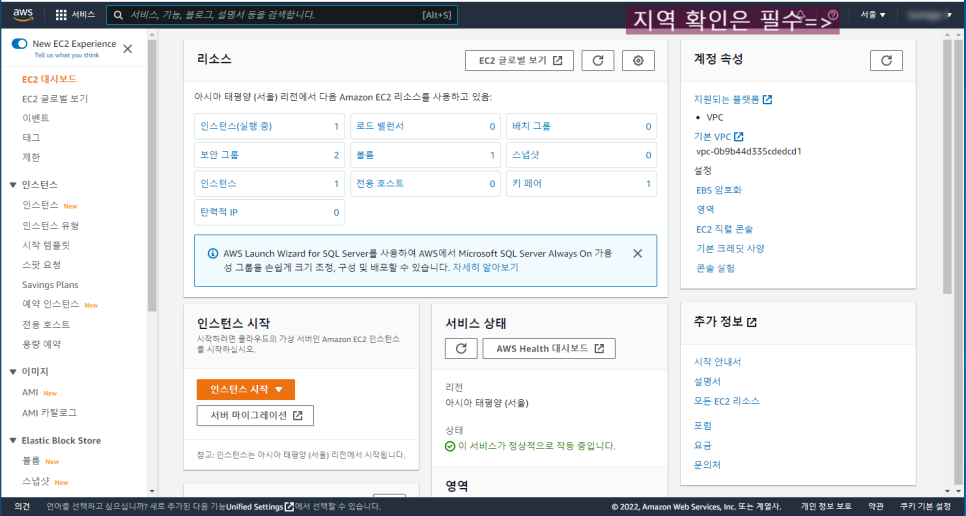Dismiss the AWS Launch Wizard banner
Image resolution: width=966 pixels, height=516 pixels.
click(x=638, y=254)
